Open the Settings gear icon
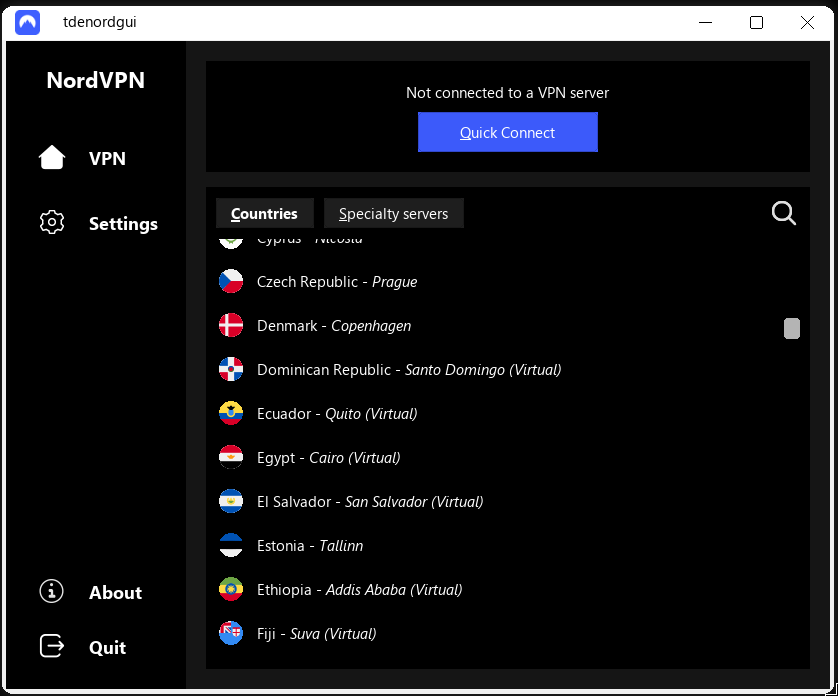 pyautogui.click(x=52, y=222)
